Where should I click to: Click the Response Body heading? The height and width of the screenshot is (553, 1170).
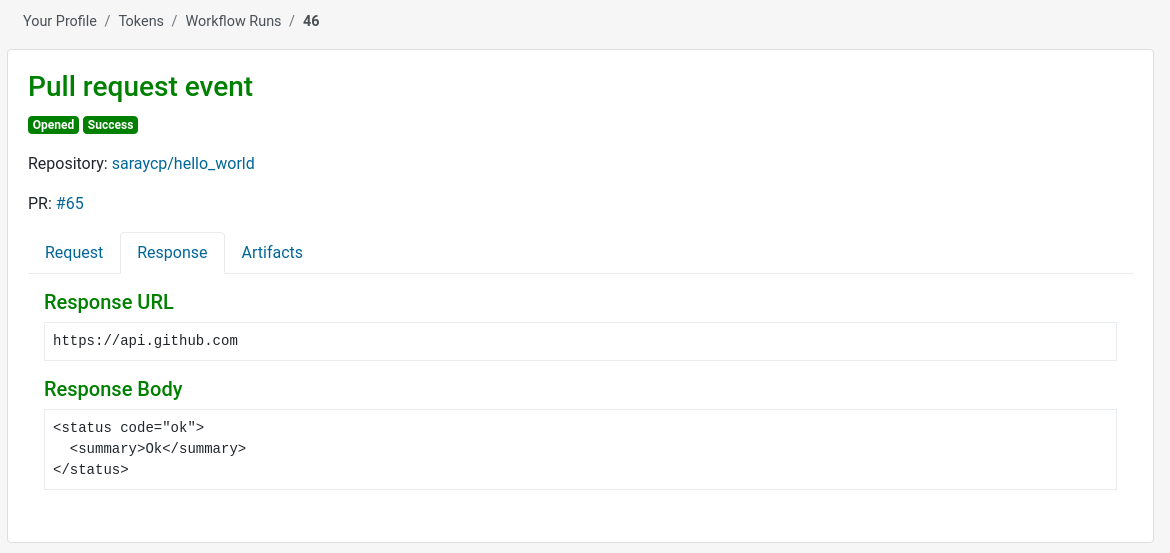pos(113,389)
